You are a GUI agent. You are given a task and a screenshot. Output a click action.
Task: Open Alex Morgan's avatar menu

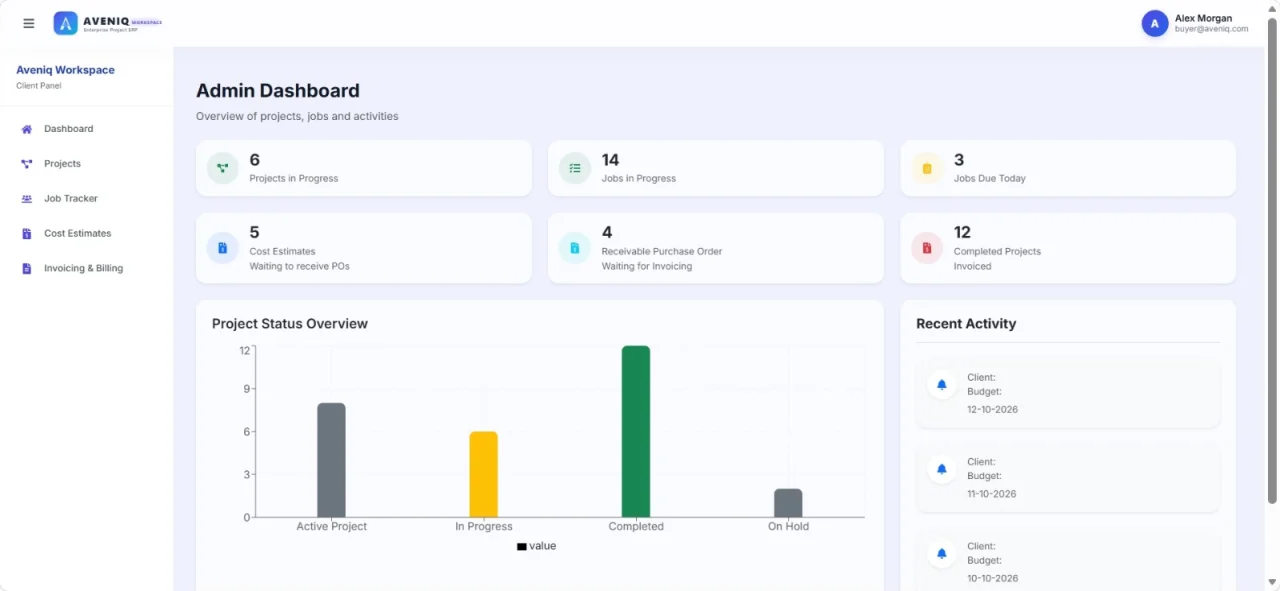[x=1155, y=23]
